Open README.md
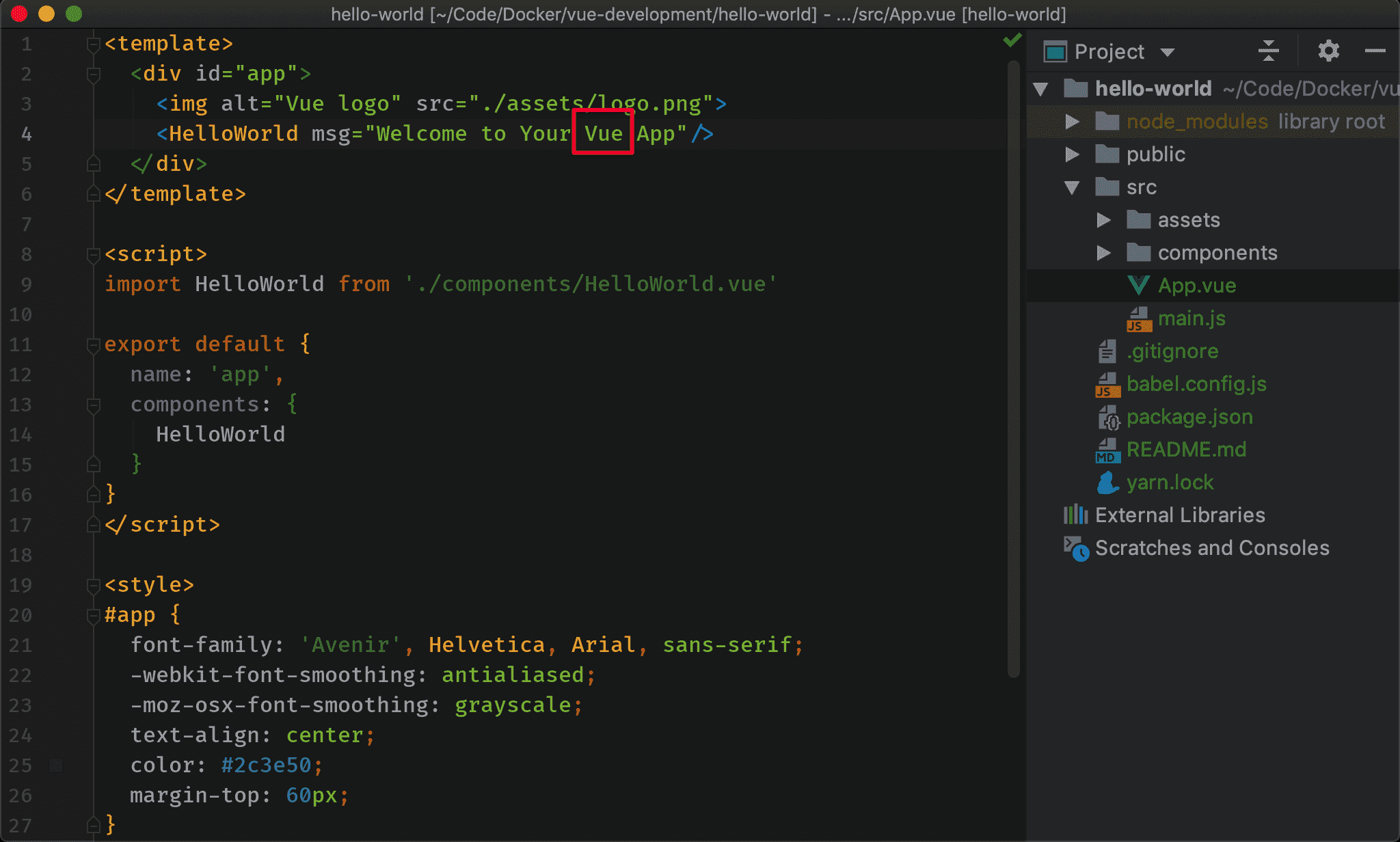 (x=1186, y=450)
